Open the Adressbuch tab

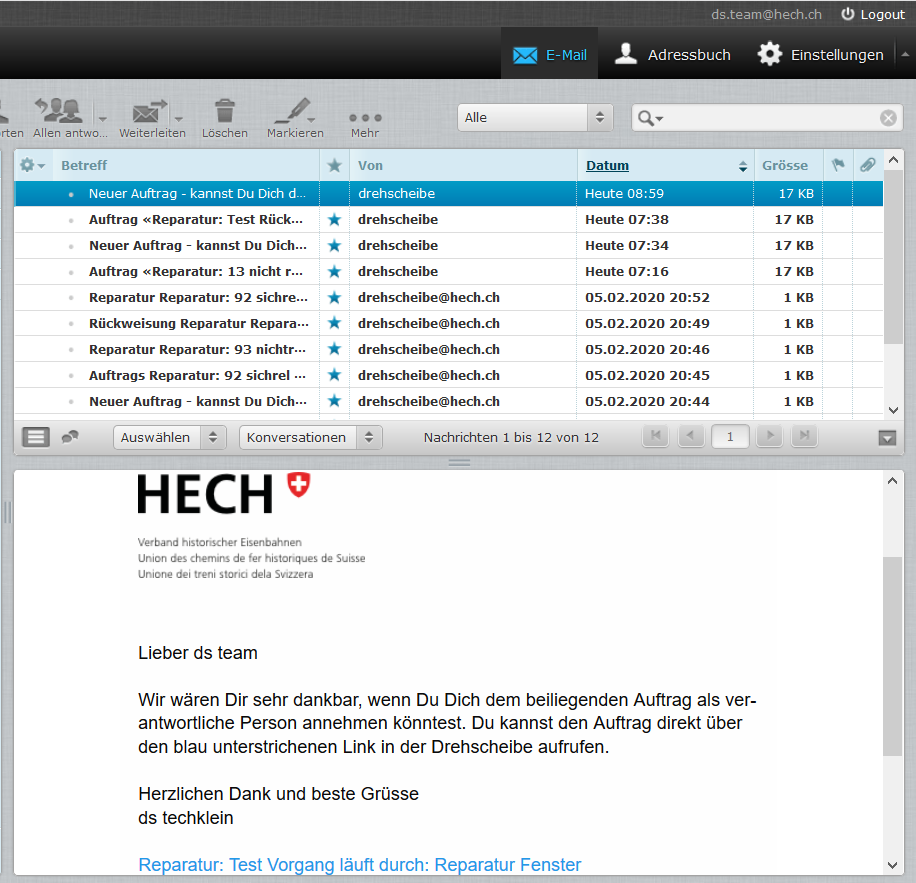click(x=672, y=55)
